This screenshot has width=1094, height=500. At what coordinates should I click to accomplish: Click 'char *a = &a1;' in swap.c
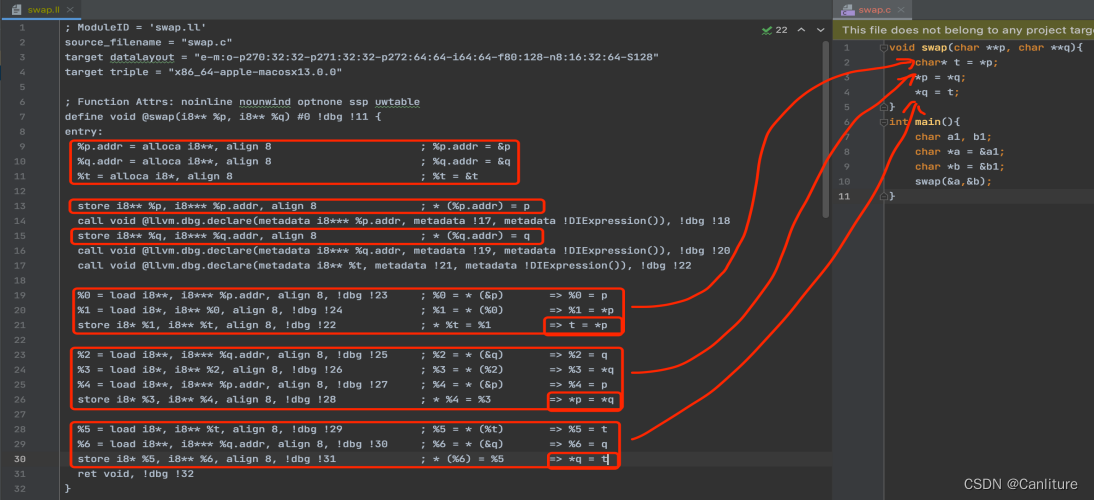(959, 151)
